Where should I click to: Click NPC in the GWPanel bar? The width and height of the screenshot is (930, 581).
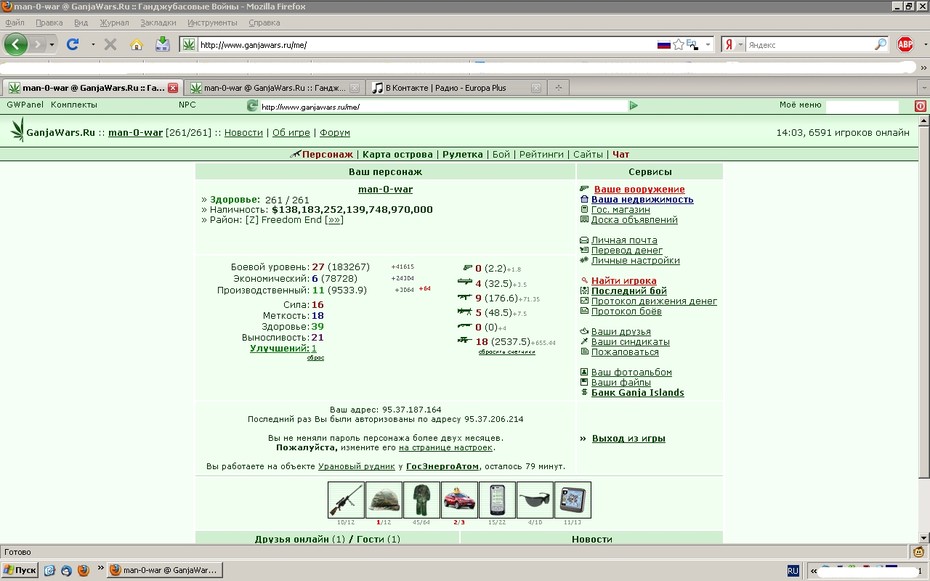pos(187,105)
